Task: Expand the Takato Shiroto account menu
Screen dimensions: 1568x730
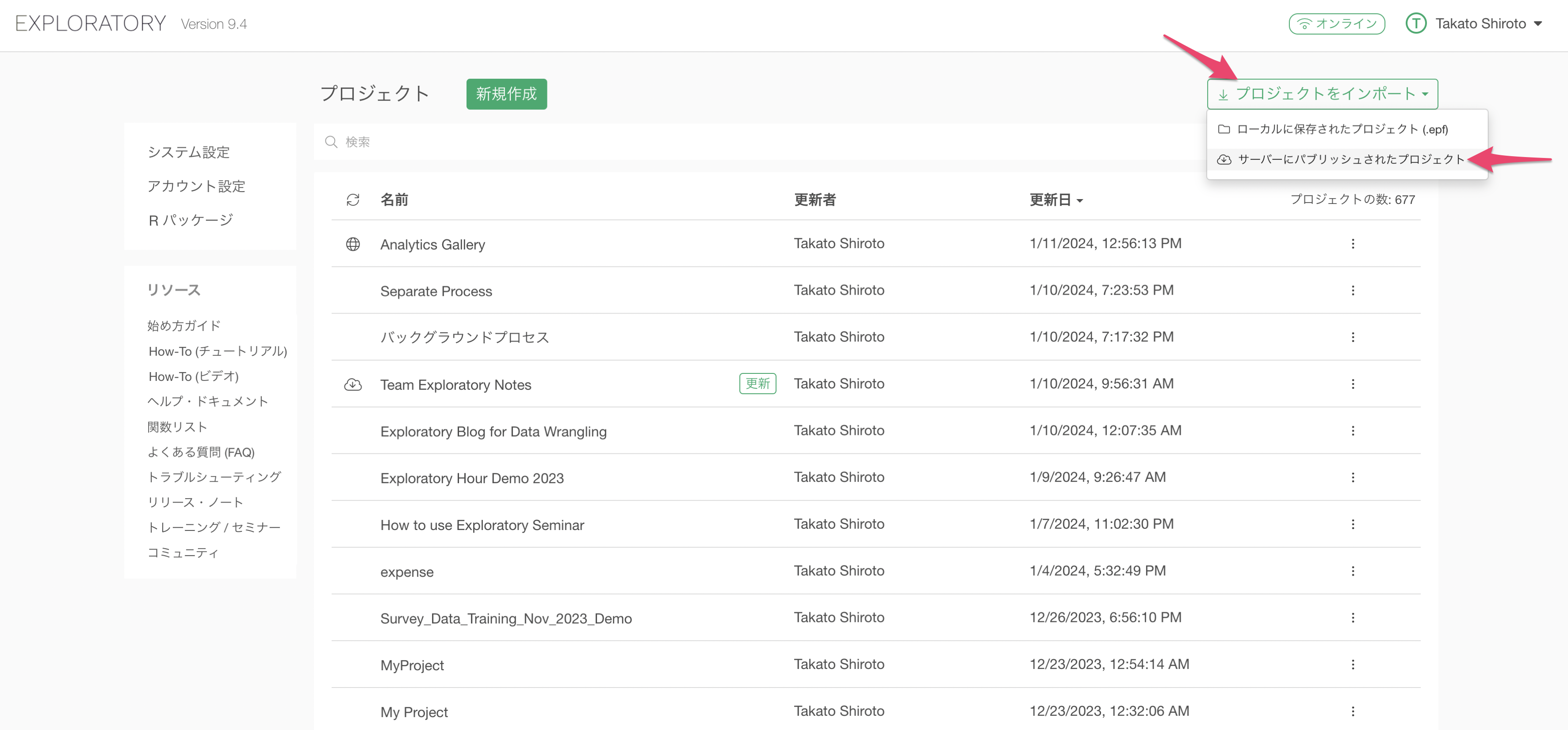Action: coord(1489,24)
